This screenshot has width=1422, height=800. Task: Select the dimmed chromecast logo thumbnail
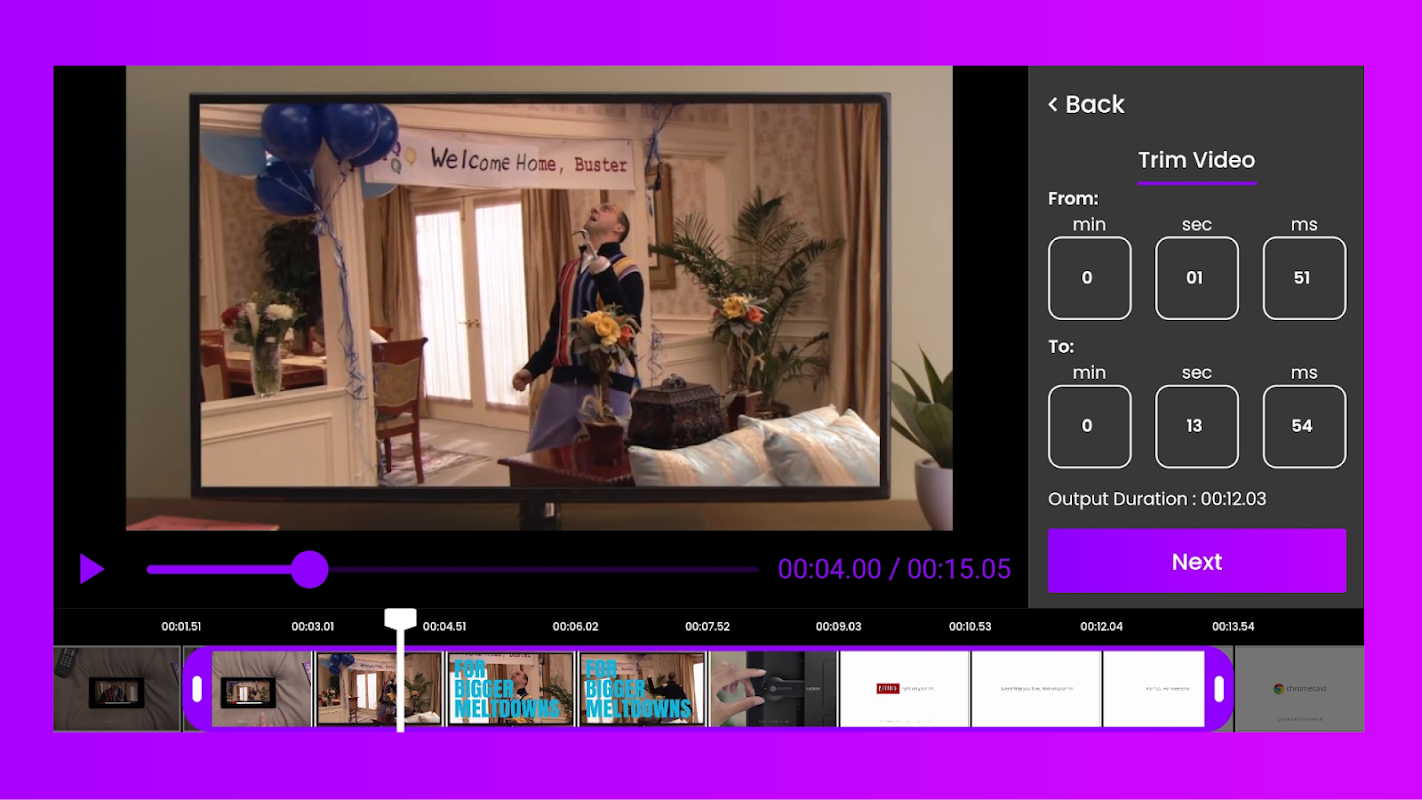[1299, 689]
